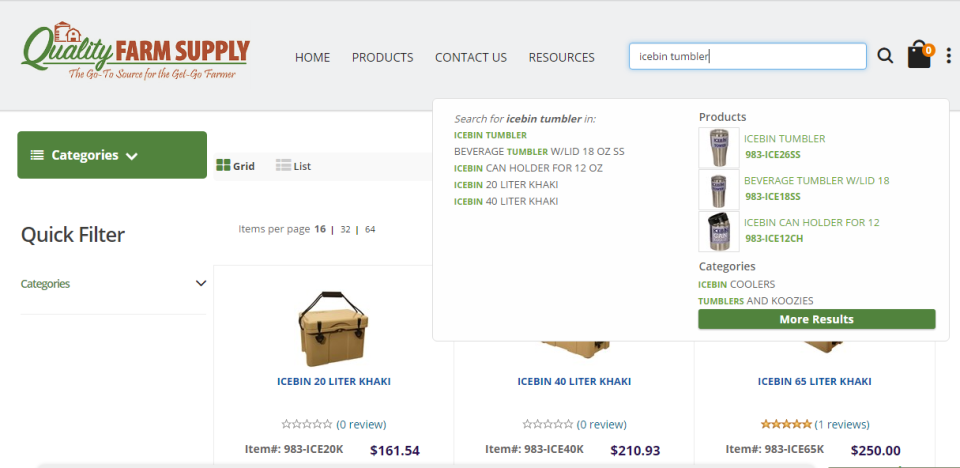960x468 pixels.
Task: Click the search magnifier icon
Action: point(885,56)
